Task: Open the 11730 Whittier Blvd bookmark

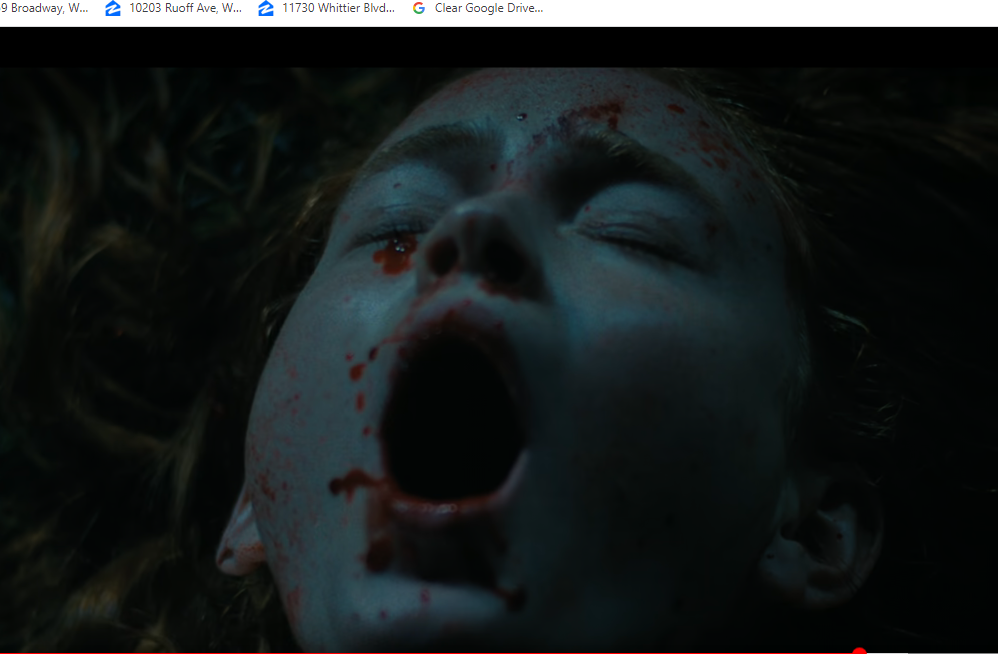Action: [327, 8]
